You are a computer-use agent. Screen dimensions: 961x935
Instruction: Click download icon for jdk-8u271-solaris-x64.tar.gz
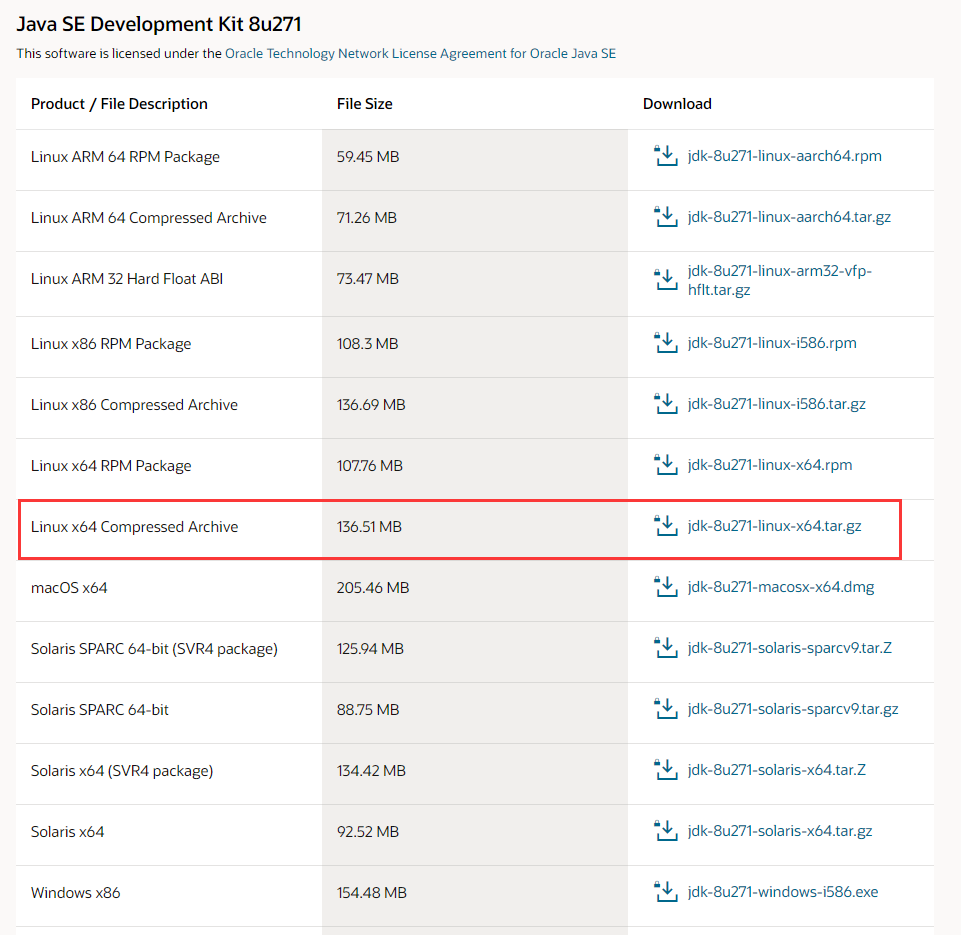tap(666, 830)
